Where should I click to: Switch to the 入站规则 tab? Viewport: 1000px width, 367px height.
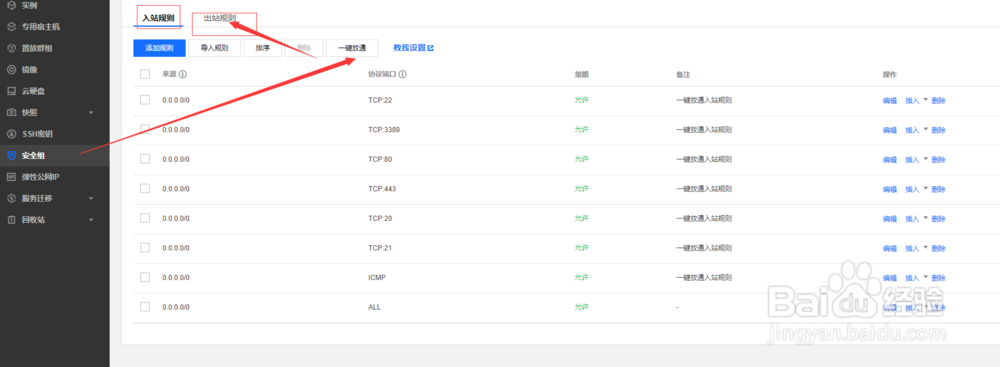pyautogui.click(x=158, y=18)
